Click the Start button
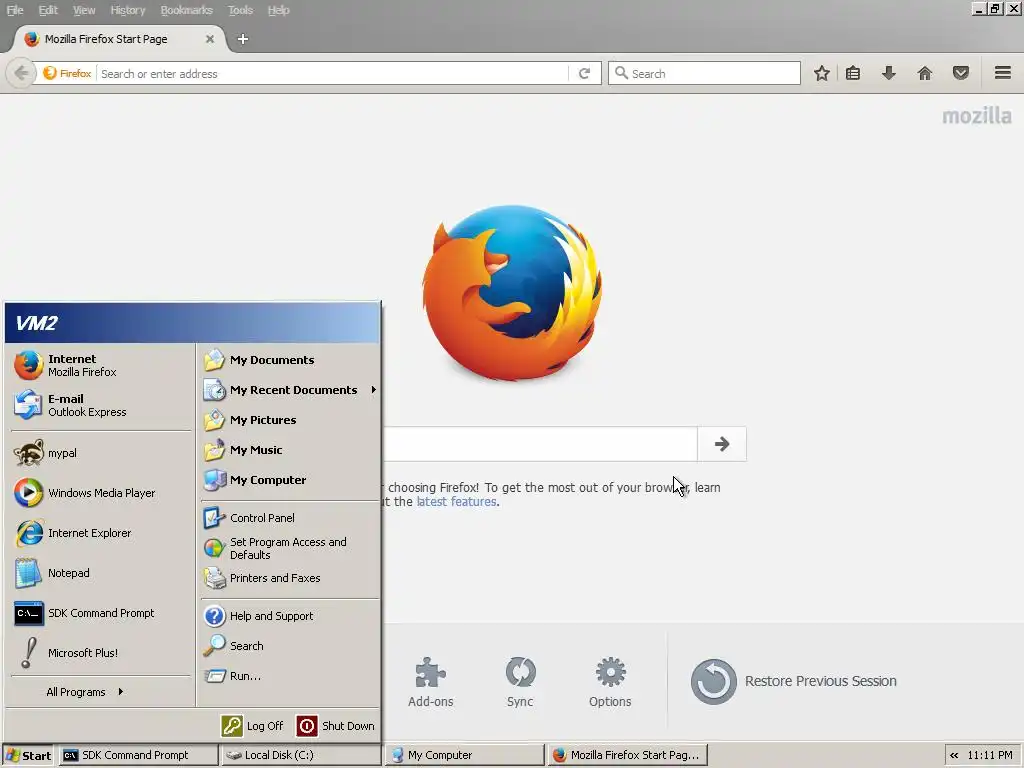Screen dimensions: 1024x768 coord(27,756)
